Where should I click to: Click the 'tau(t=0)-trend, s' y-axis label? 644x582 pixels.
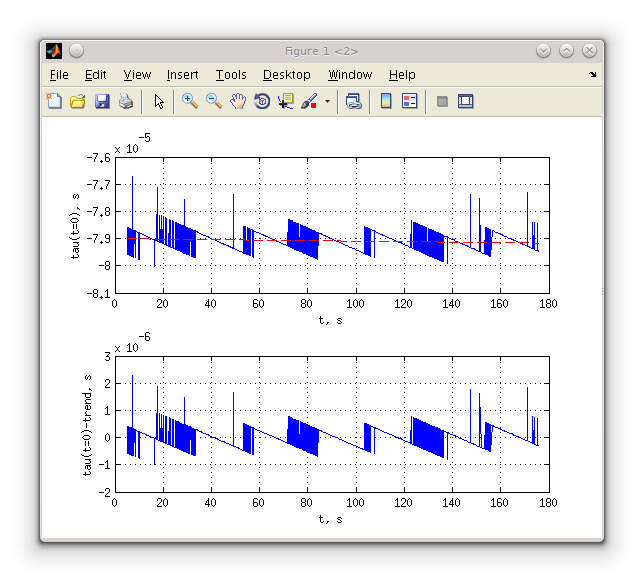[87, 425]
